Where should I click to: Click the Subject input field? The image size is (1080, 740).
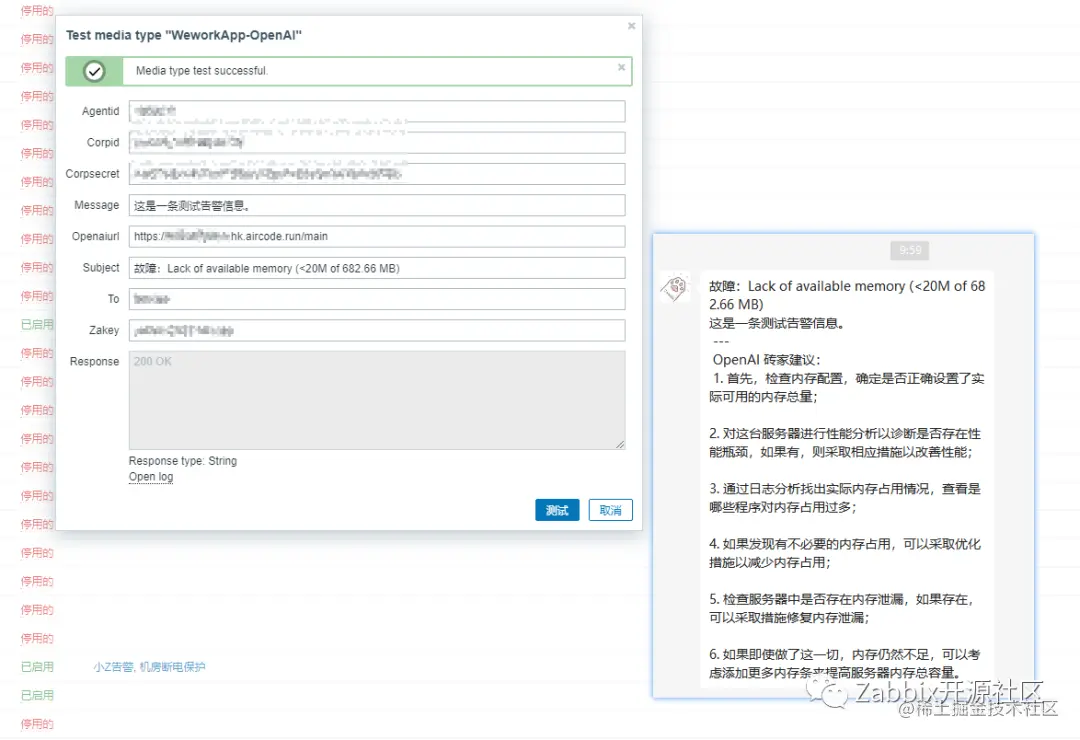pyautogui.click(x=377, y=268)
